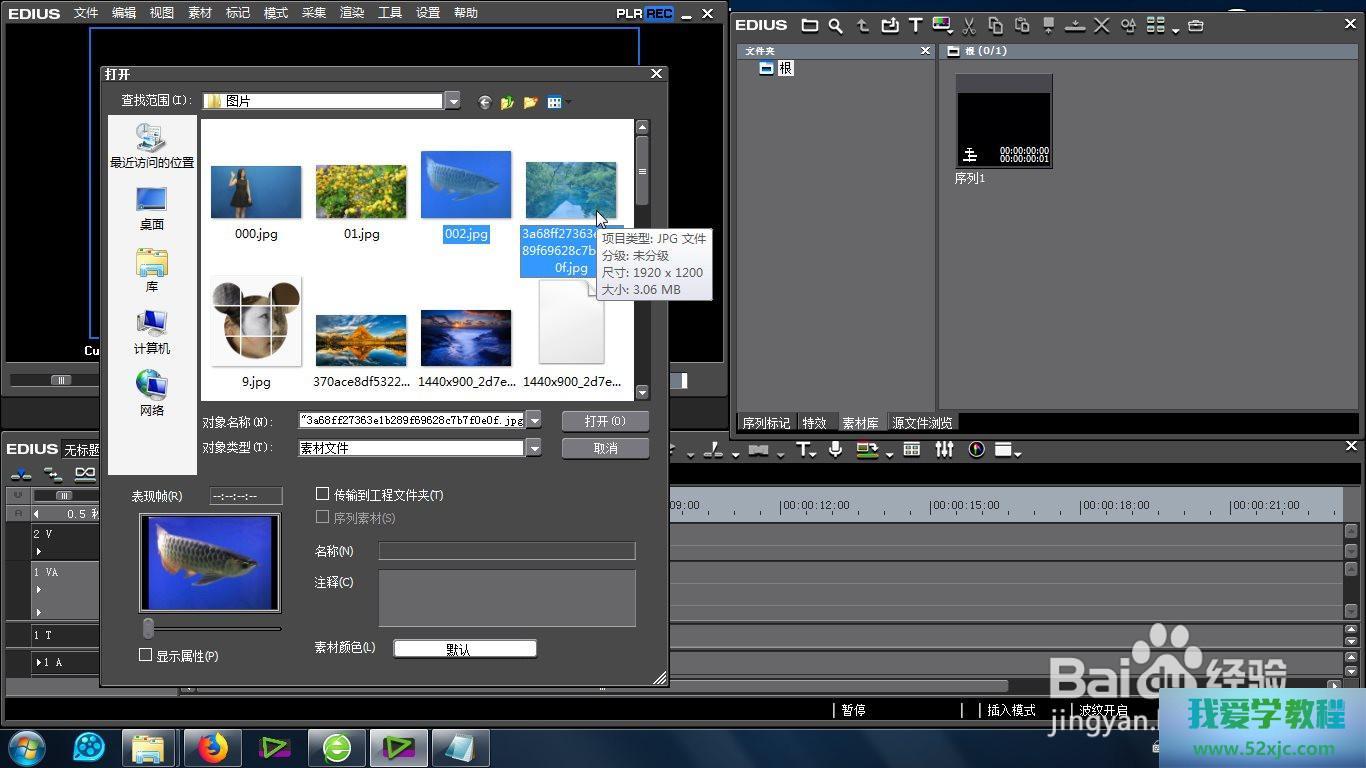
Task: Click the 素材颜色 默认 color swatch
Action: [x=465, y=649]
